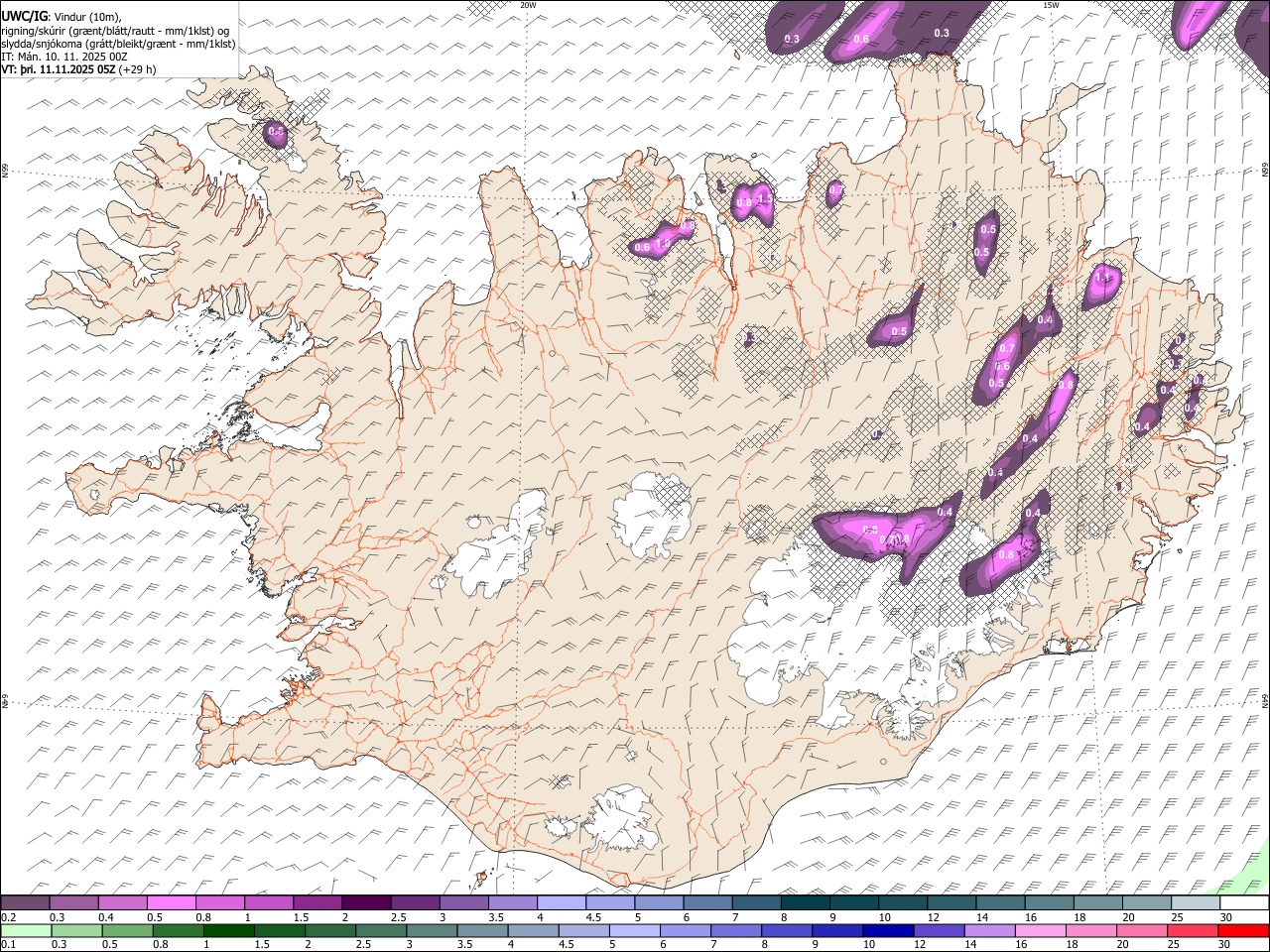Select the 'slydda/snjókoma' legend description line
1270x952 pixels.
click(x=118, y=44)
